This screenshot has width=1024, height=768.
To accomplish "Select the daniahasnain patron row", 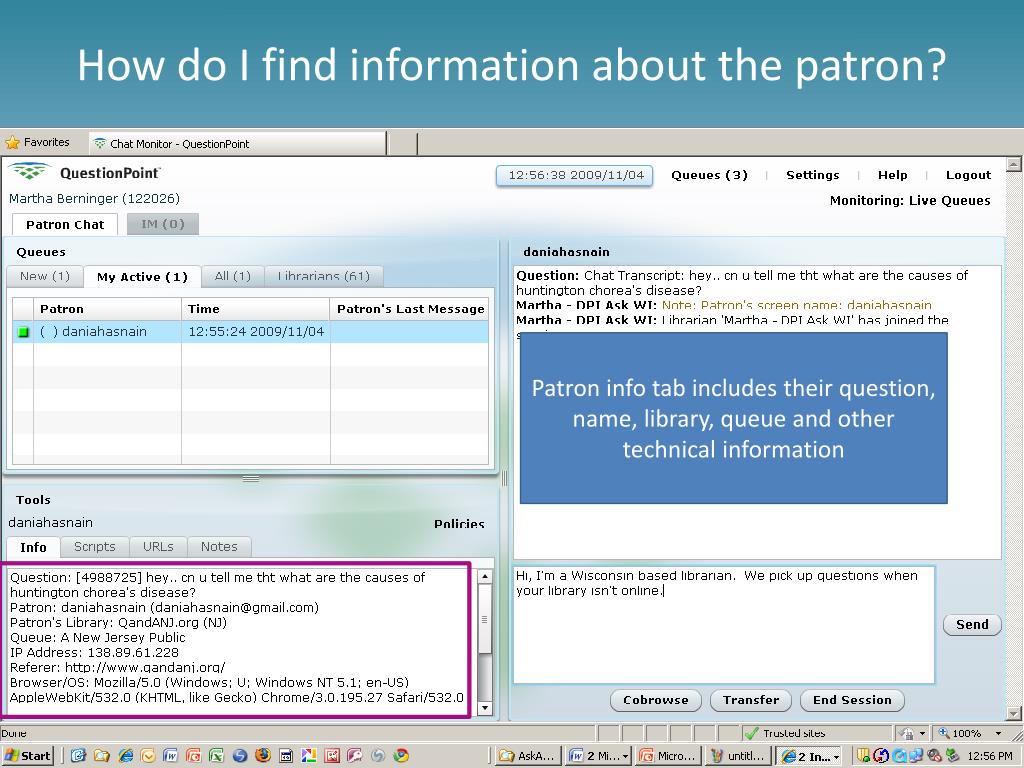I will (250, 332).
